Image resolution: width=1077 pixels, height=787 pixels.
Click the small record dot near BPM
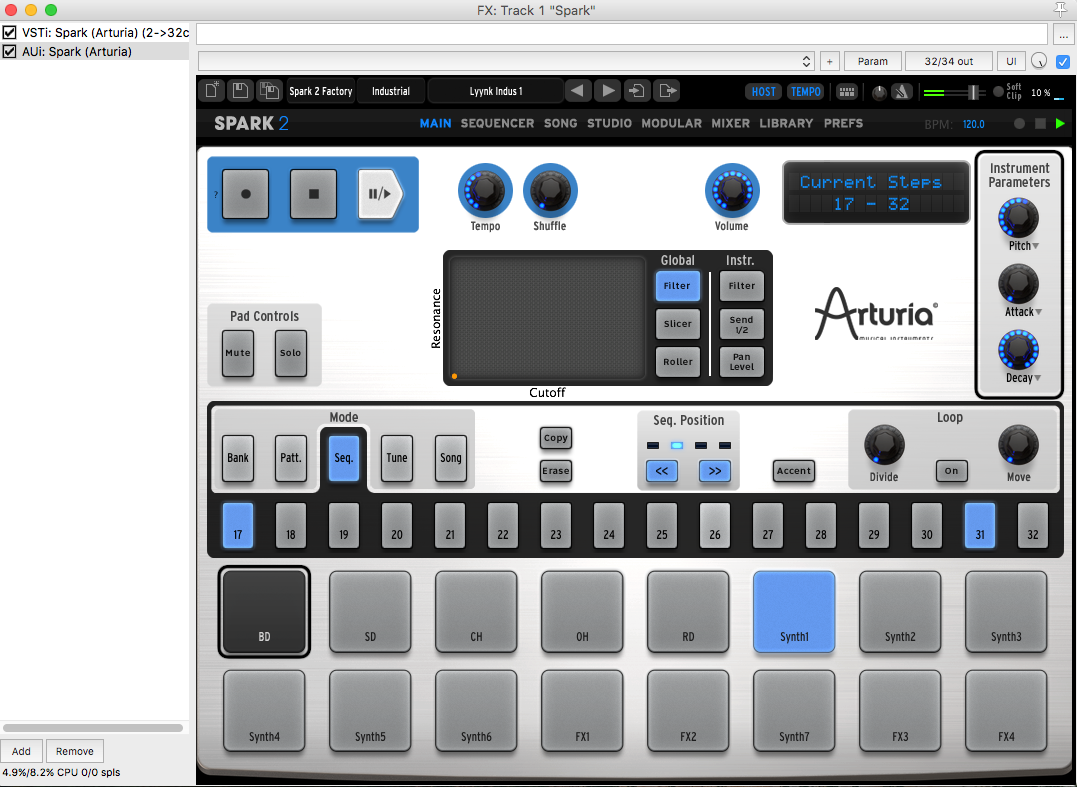click(x=1019, y=124)
